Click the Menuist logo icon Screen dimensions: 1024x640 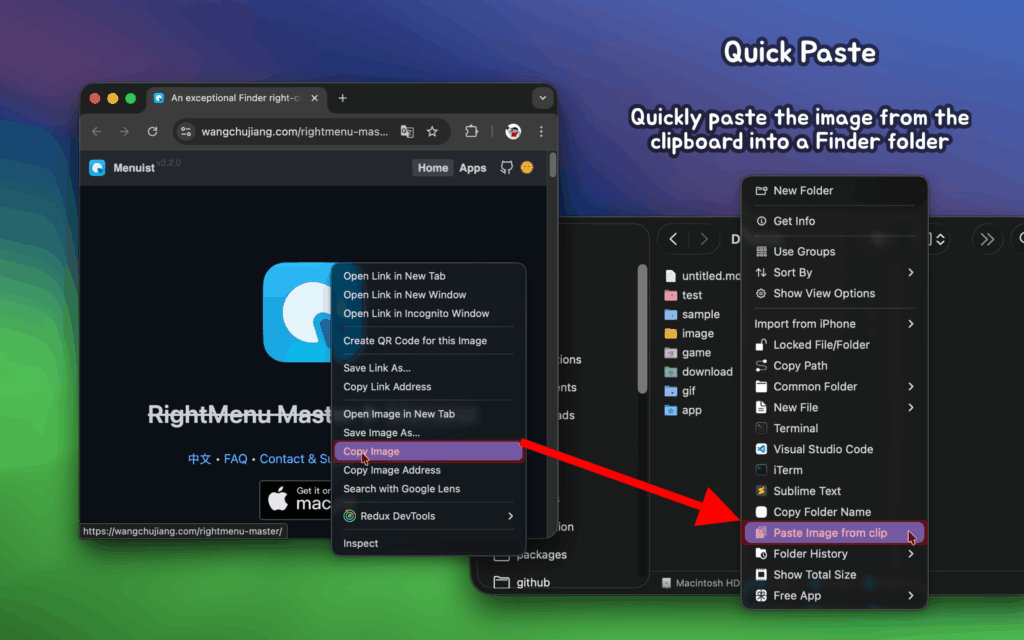pos(99,167)
